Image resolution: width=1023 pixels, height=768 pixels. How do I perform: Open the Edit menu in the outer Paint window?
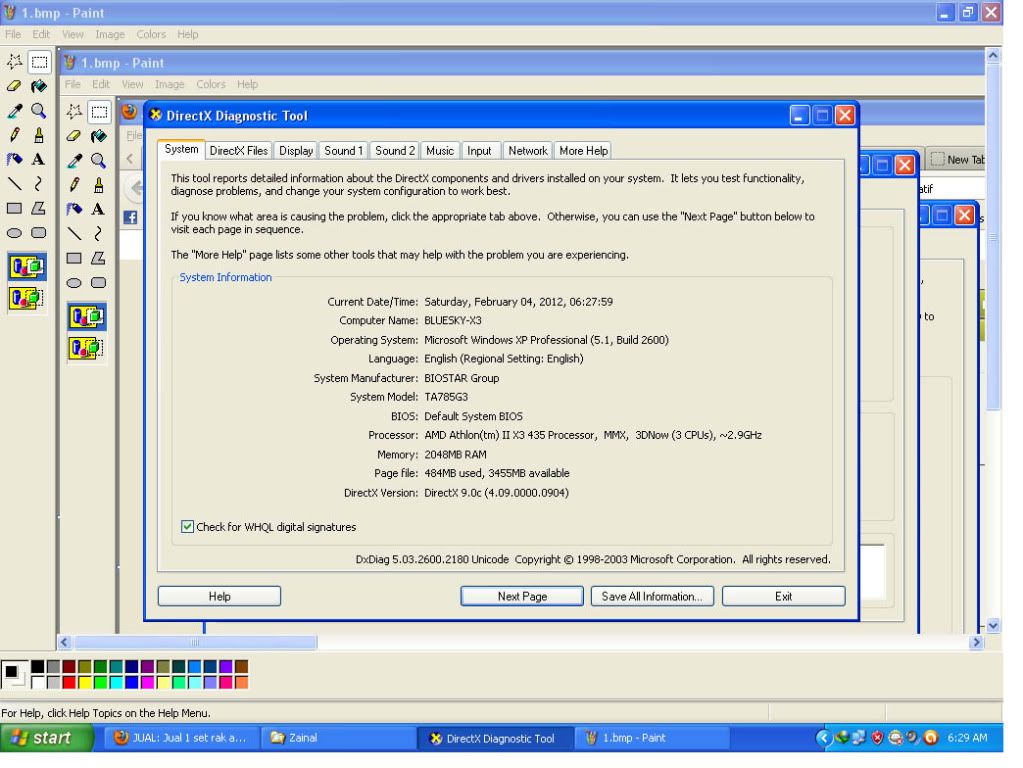[x=41, y=35]
